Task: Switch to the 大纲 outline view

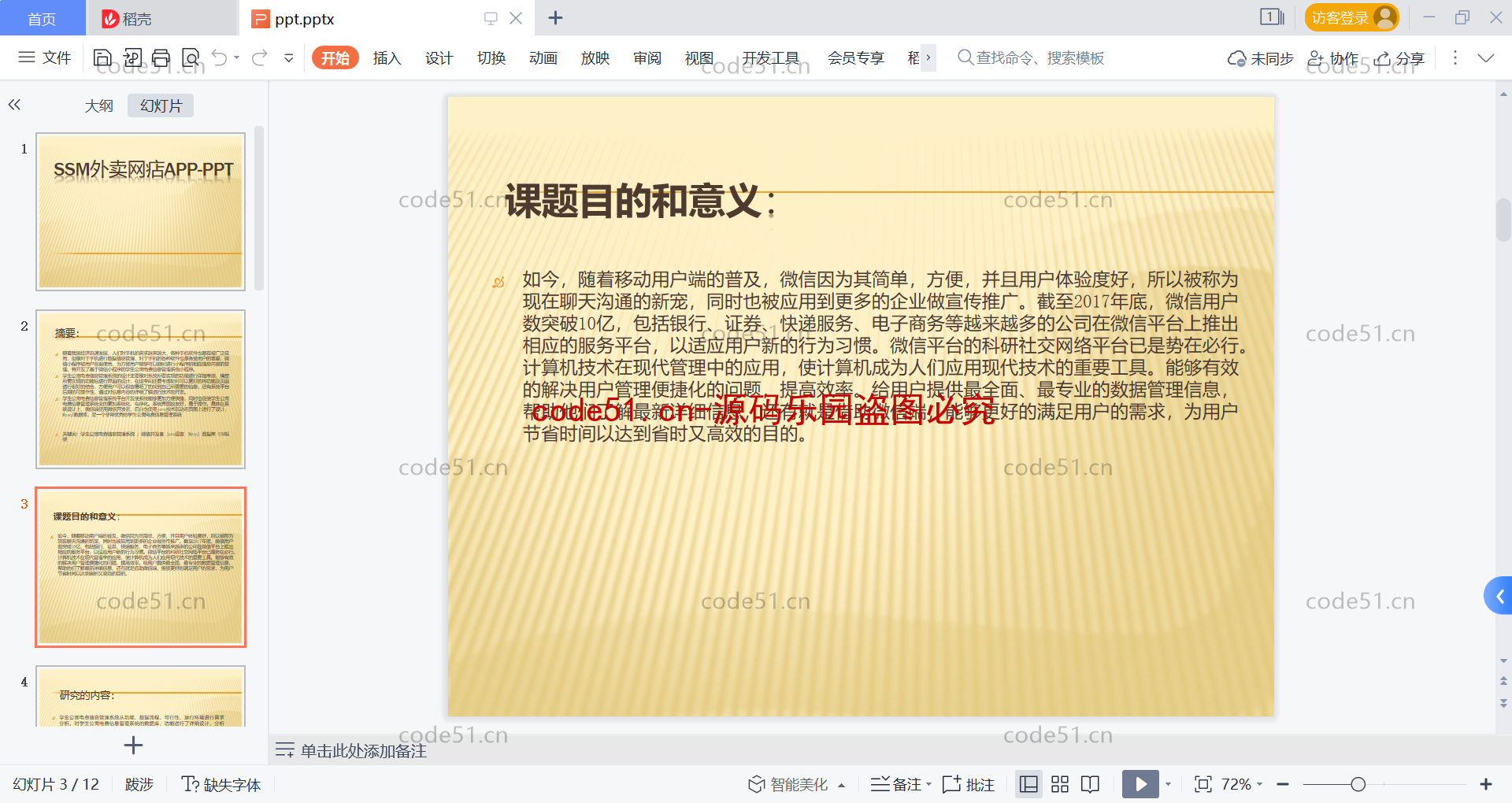Action: click(x=99, y=105)
